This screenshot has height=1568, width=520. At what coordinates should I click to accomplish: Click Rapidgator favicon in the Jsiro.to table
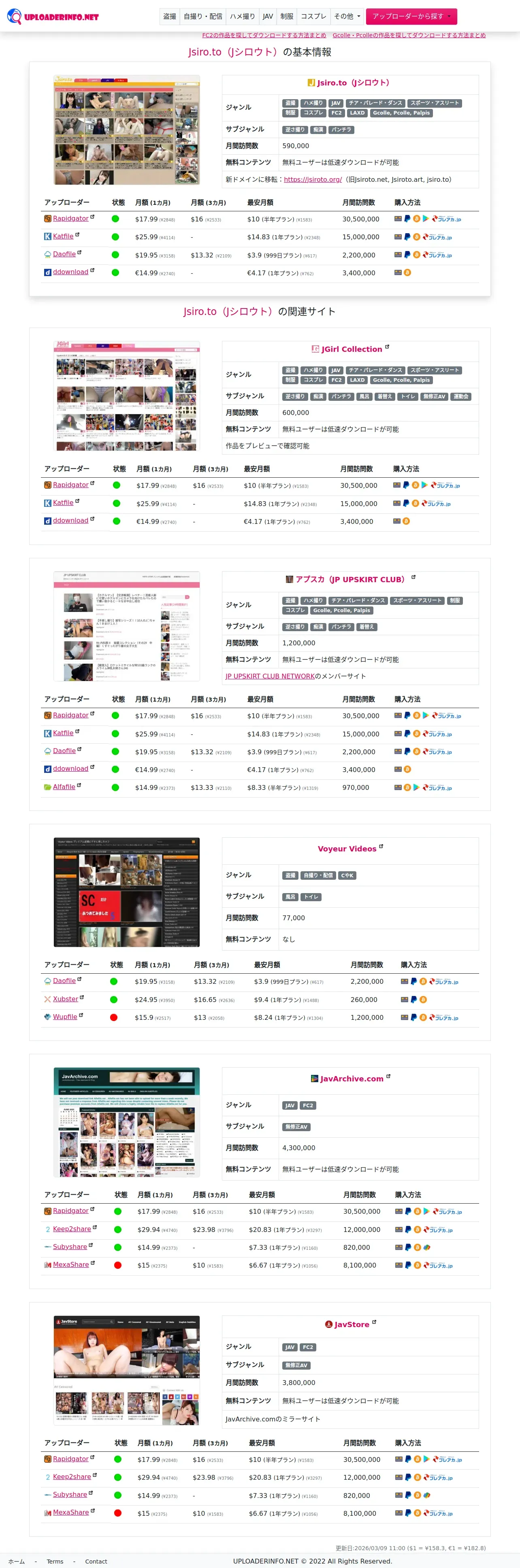[x=47, y=219]
